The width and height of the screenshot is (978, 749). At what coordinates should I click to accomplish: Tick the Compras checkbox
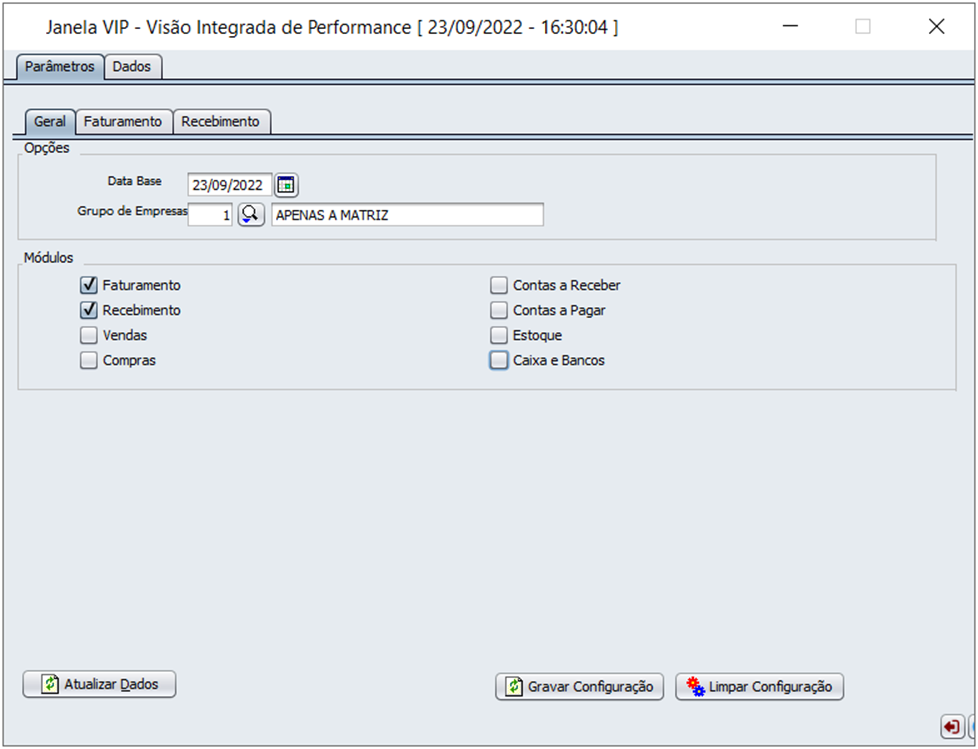[x=89, y=360]
